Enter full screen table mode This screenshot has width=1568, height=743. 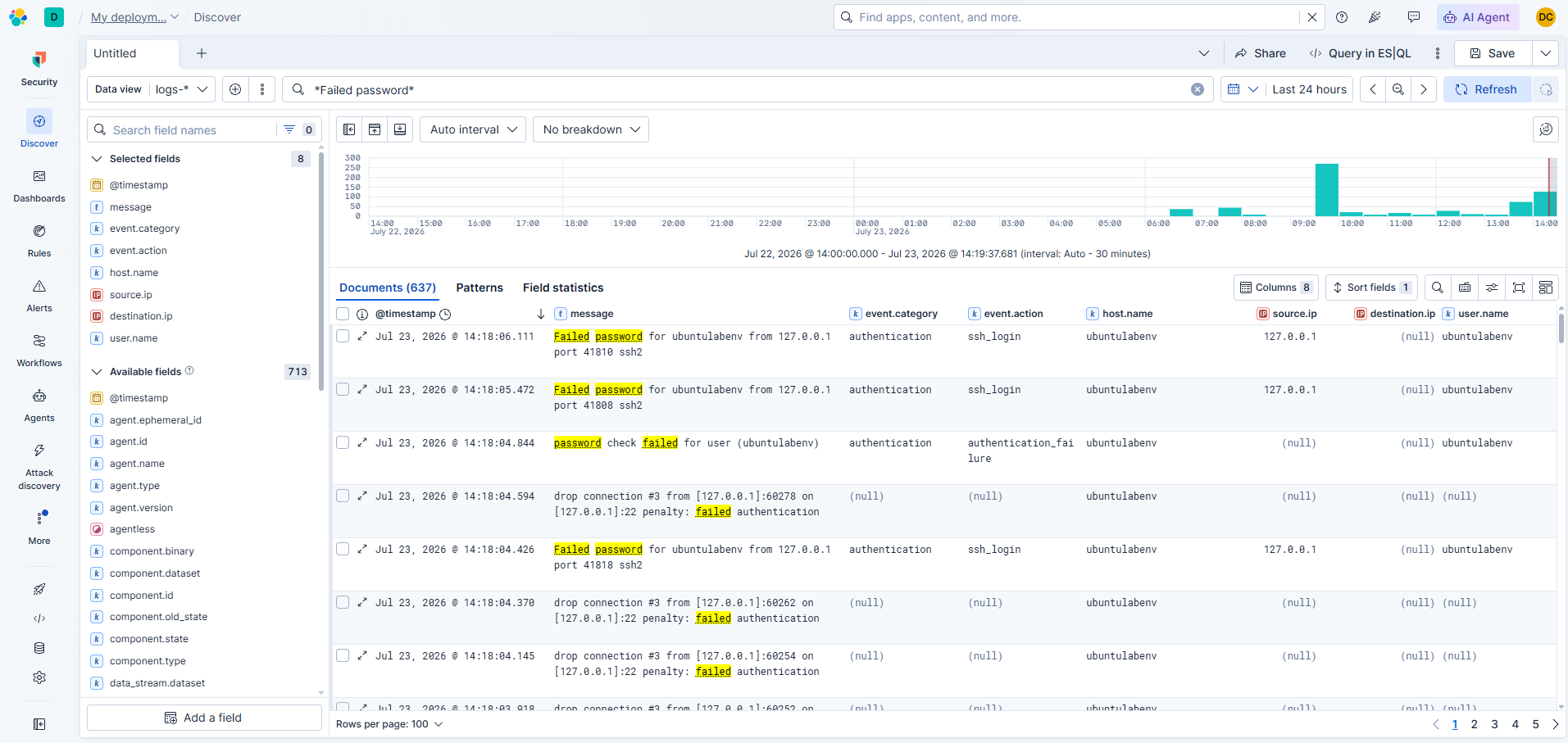coord(1519,288)
